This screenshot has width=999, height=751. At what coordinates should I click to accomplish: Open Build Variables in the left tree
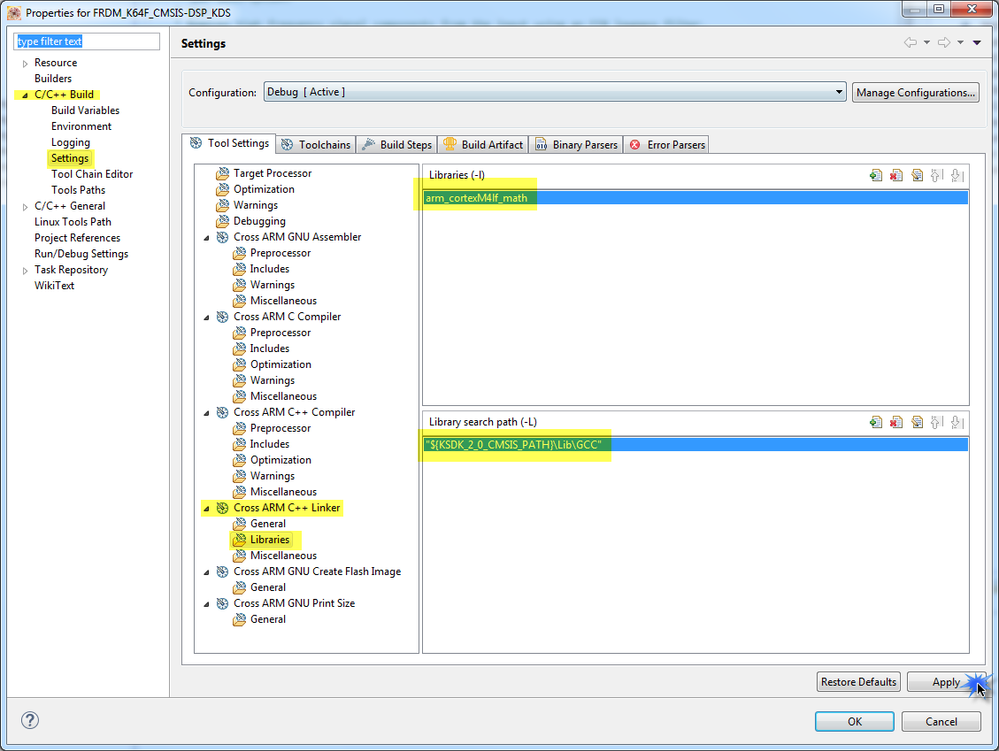(x=85, y=110)
